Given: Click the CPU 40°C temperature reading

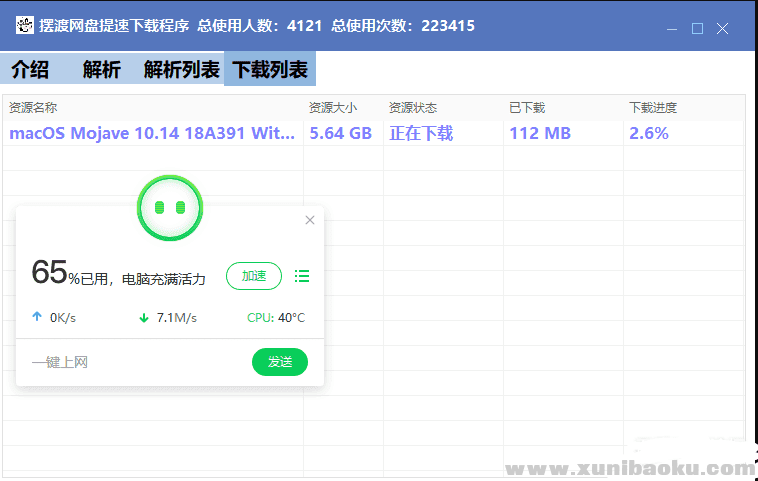Looking at the screenshot, I should tap(276, 318).
